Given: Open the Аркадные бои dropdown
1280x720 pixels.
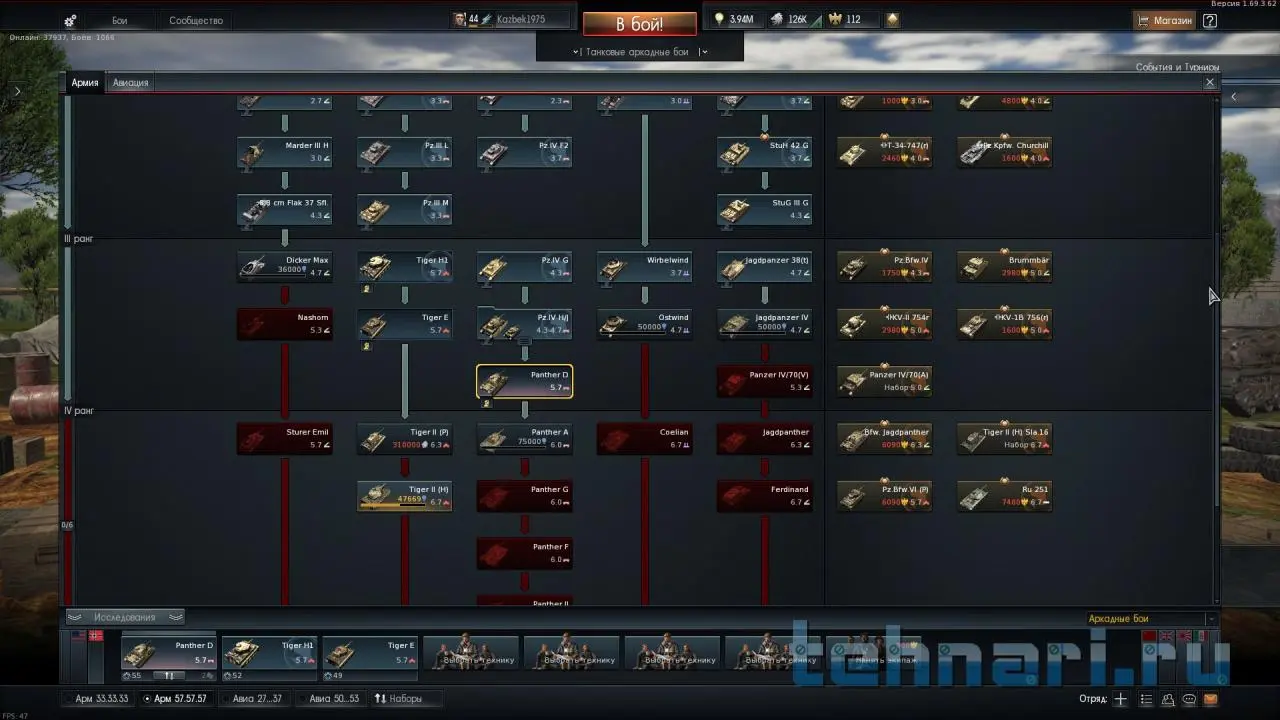Looking at the screenshot, I should coord(1151,619).
